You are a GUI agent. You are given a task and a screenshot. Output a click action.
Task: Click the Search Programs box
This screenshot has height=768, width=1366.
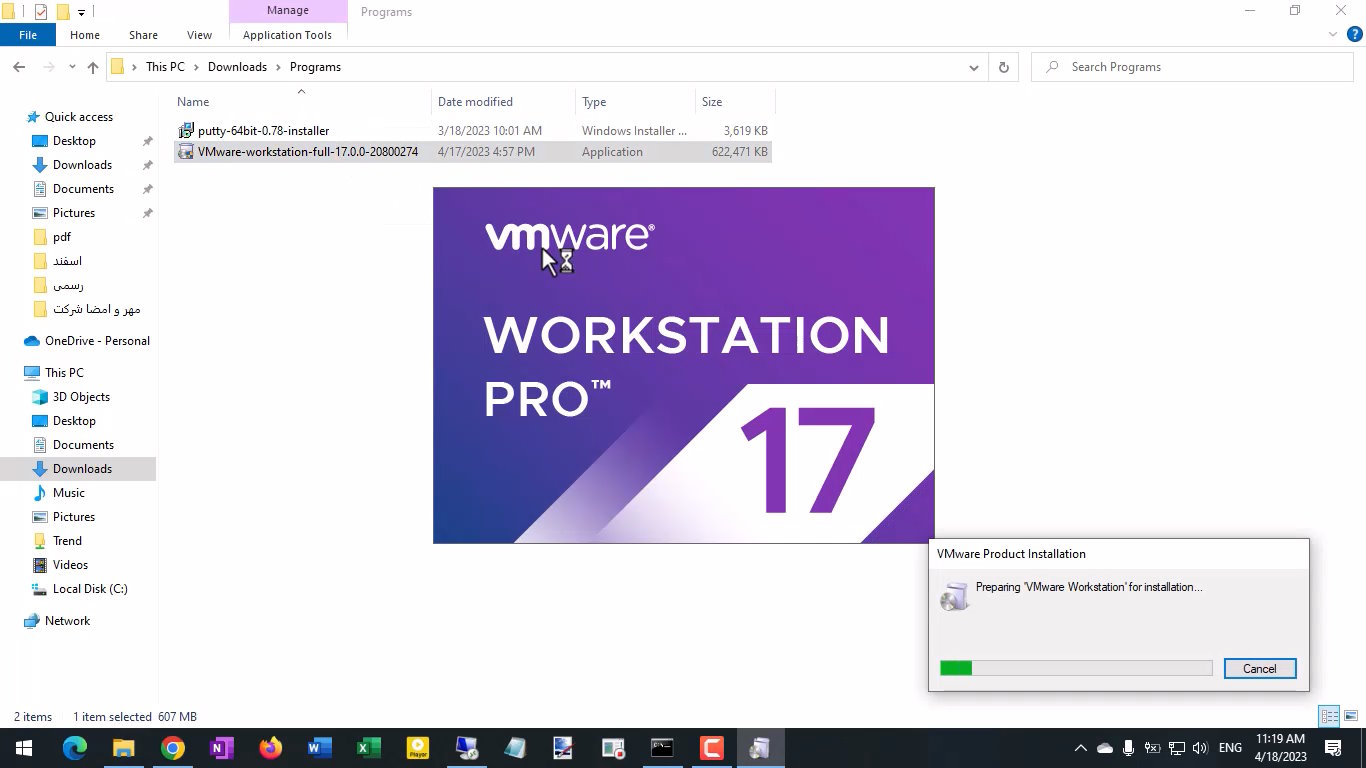[1192, 67]
